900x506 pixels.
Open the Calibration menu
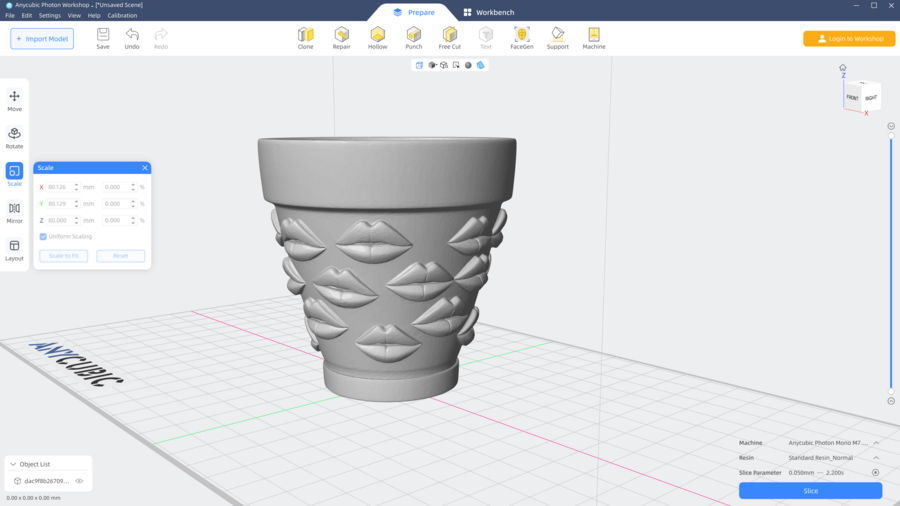click(x=122, y=16)
